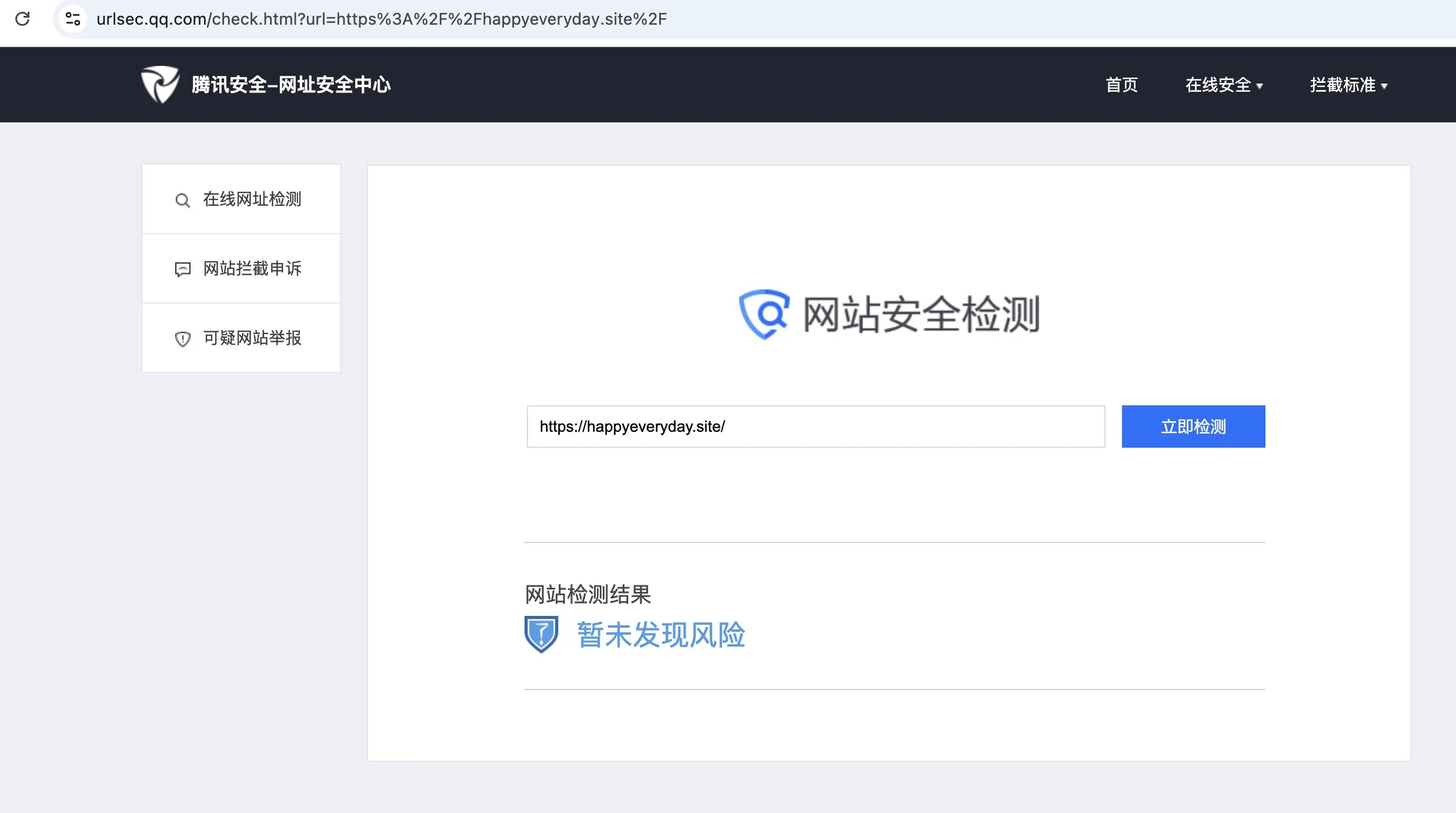The width and height of the screenshot is (1456, 813).
Task: Click the browser reload icon
Action: [x=22, y=19]
